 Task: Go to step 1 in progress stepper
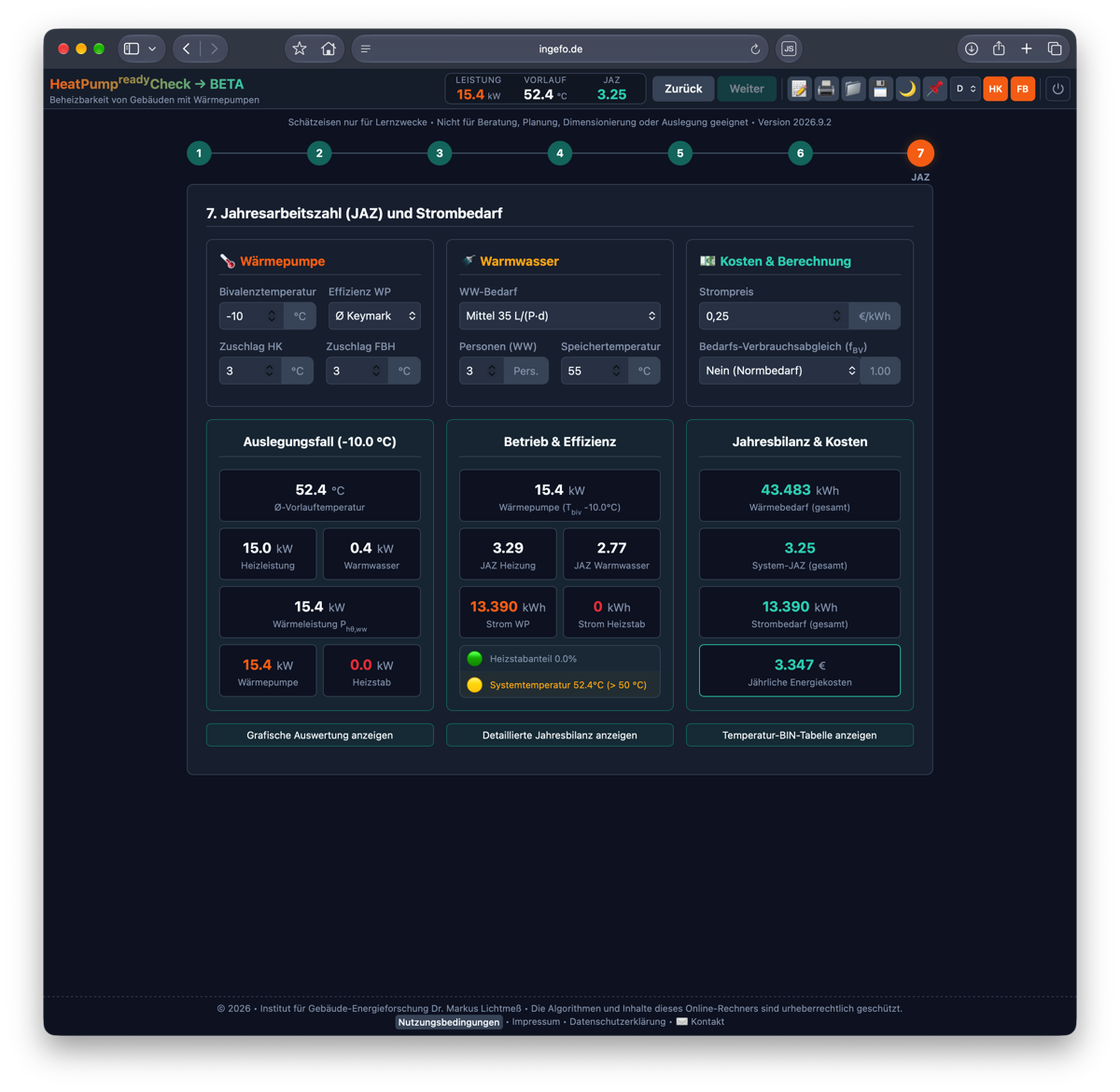point(199,153)
